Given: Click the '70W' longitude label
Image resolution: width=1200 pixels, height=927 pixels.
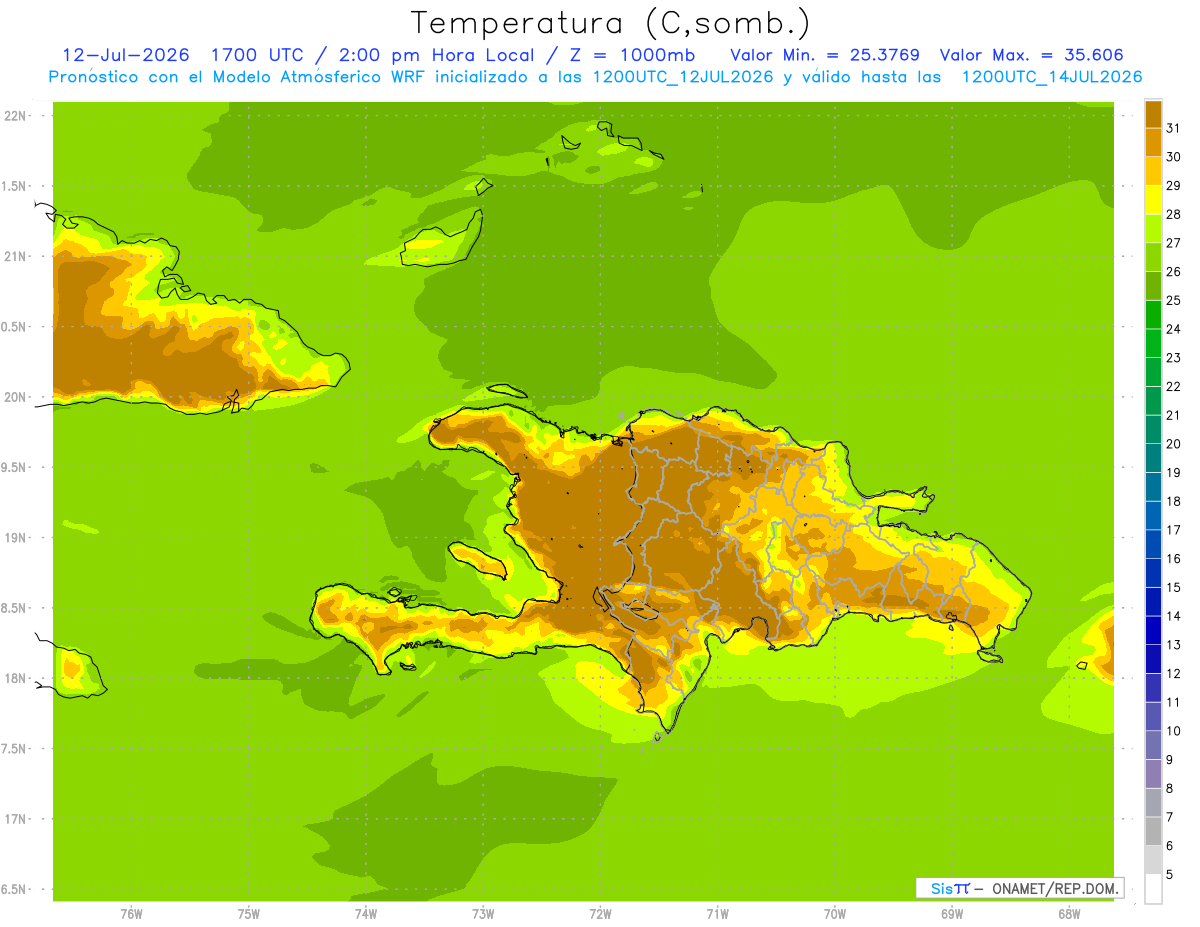Looking at the screenshot, I should [835, 914].
